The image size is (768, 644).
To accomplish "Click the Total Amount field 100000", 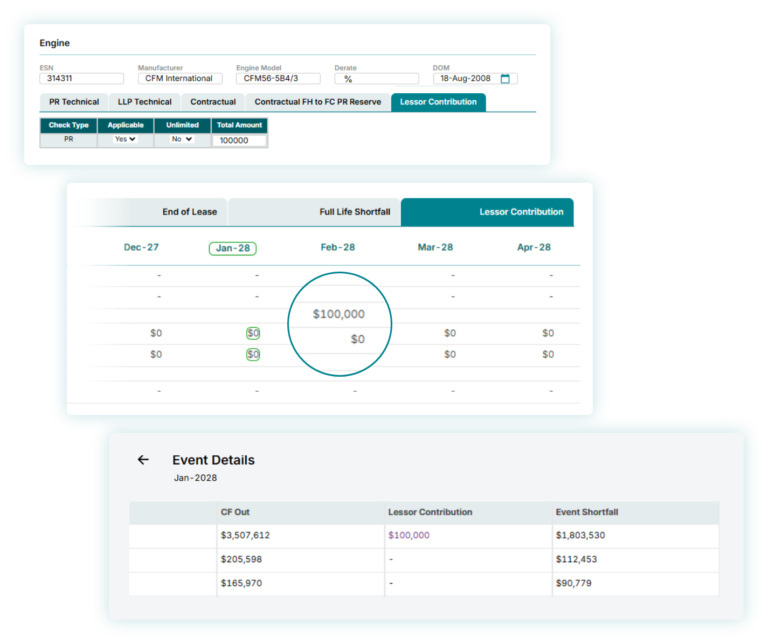I will coord(240,141).
